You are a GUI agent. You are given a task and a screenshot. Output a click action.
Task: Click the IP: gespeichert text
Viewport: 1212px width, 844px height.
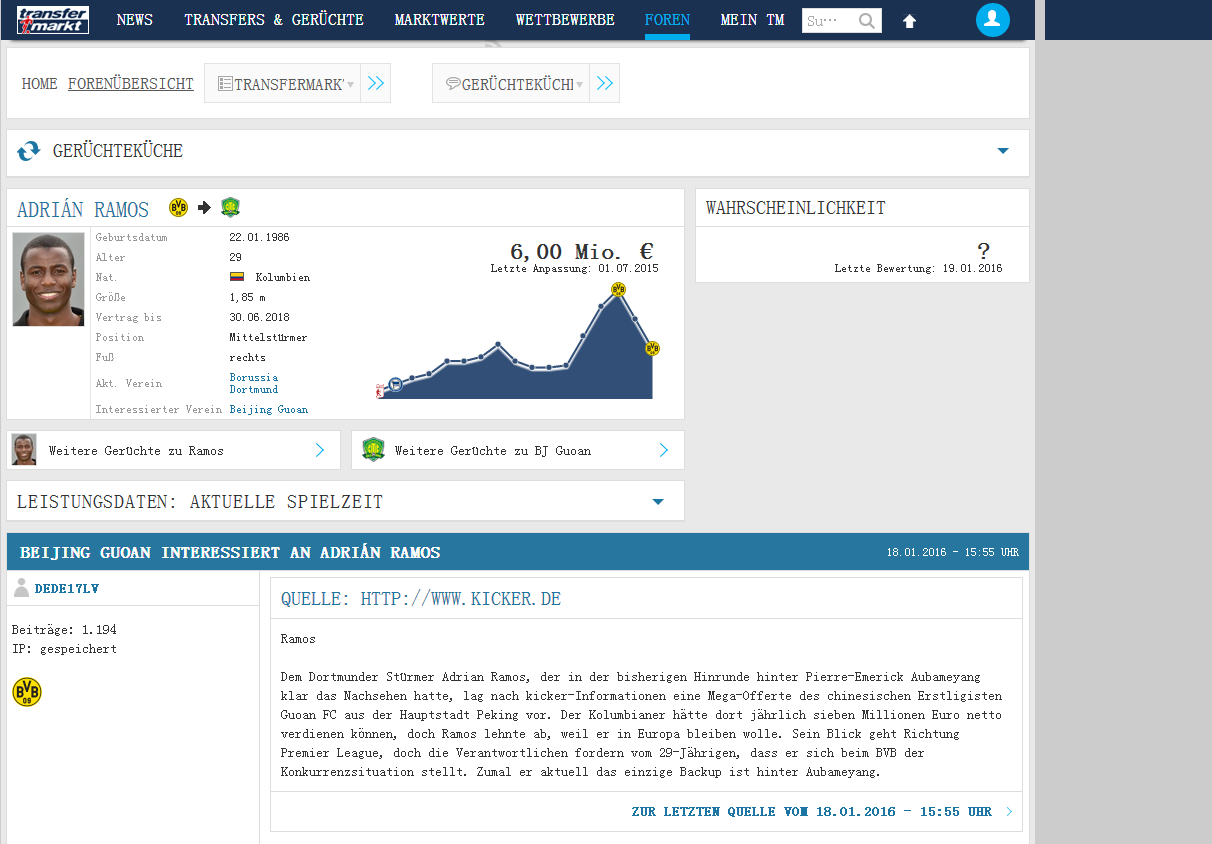coord(64,648)
